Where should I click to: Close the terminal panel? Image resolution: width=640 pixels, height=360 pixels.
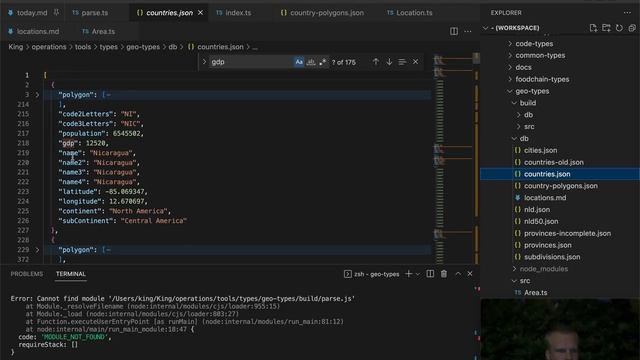tap(470, 274)
